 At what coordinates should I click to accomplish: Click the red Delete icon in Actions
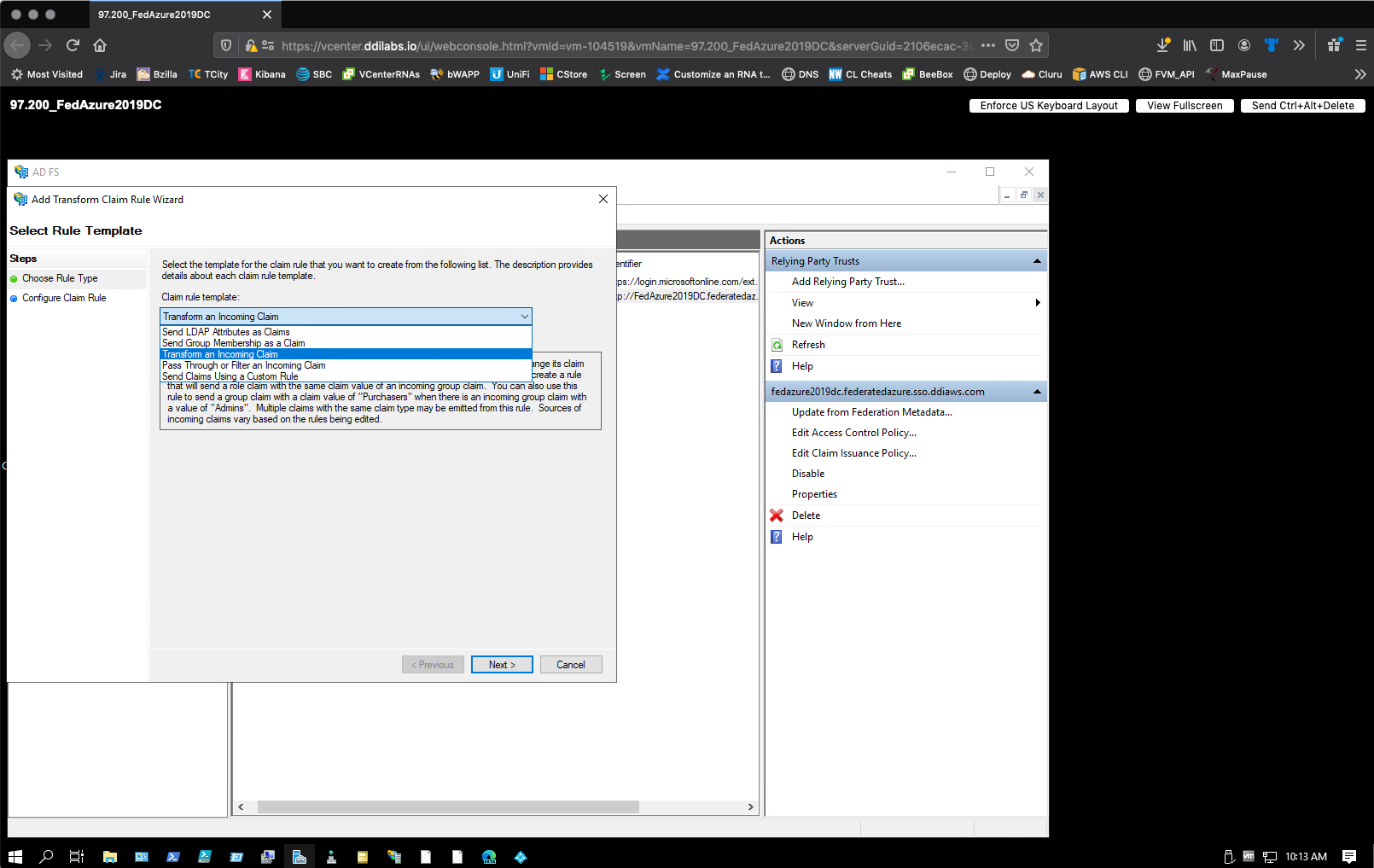pyautogui.click(x=777, y=516)
